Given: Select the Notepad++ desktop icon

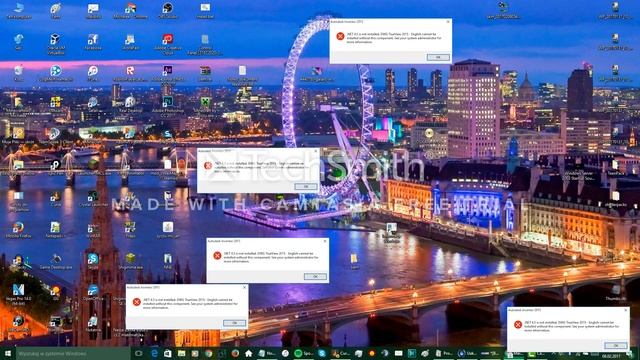Looking at the screenshot, I should 56,230.
